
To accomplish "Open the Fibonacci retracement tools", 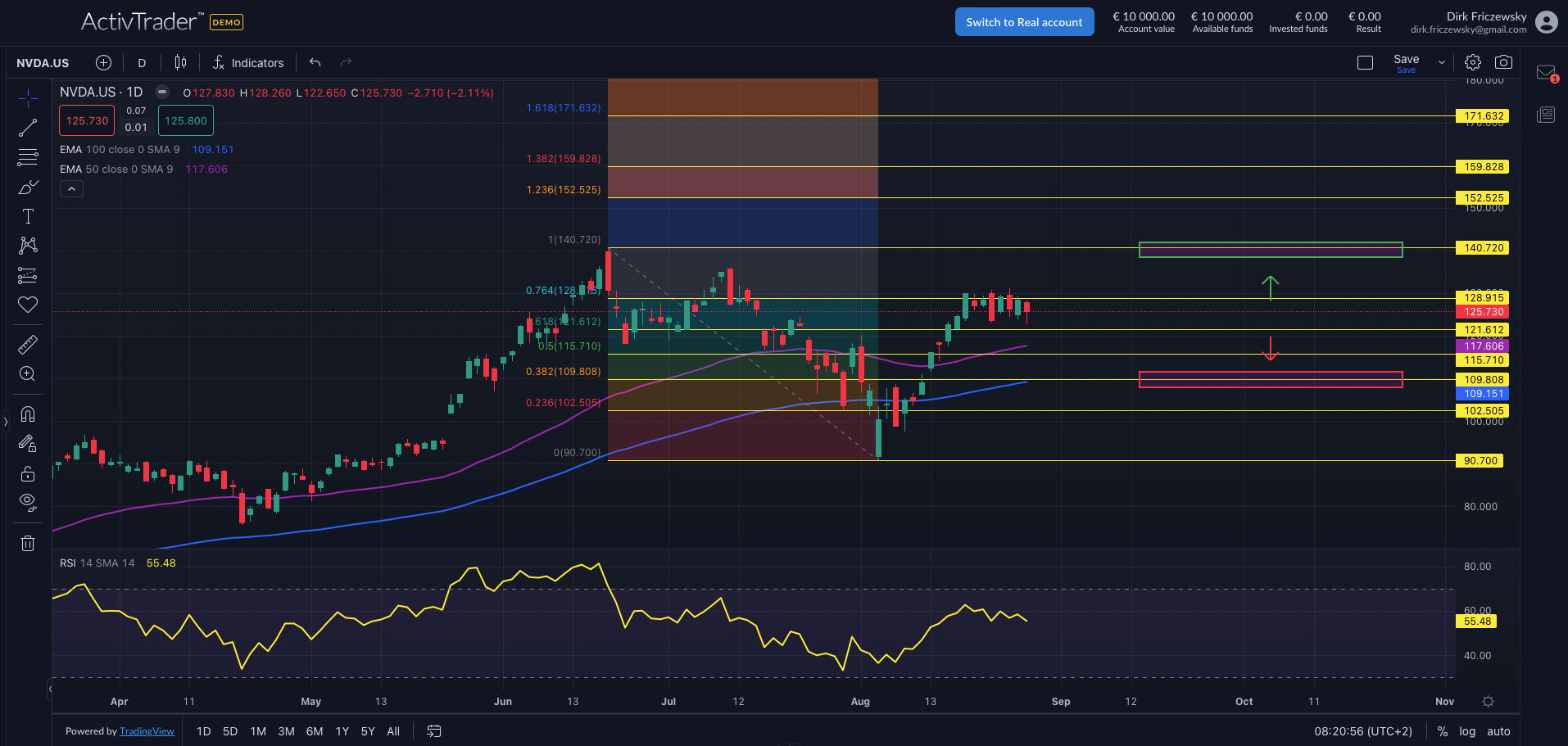I will [28, 157].
